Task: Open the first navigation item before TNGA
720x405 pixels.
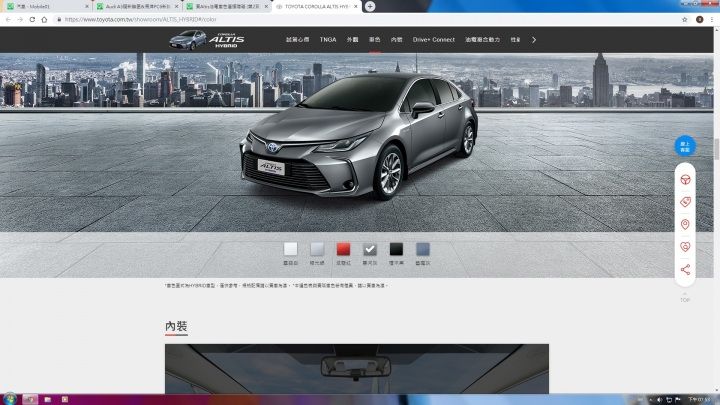Action: pos(298,40)
